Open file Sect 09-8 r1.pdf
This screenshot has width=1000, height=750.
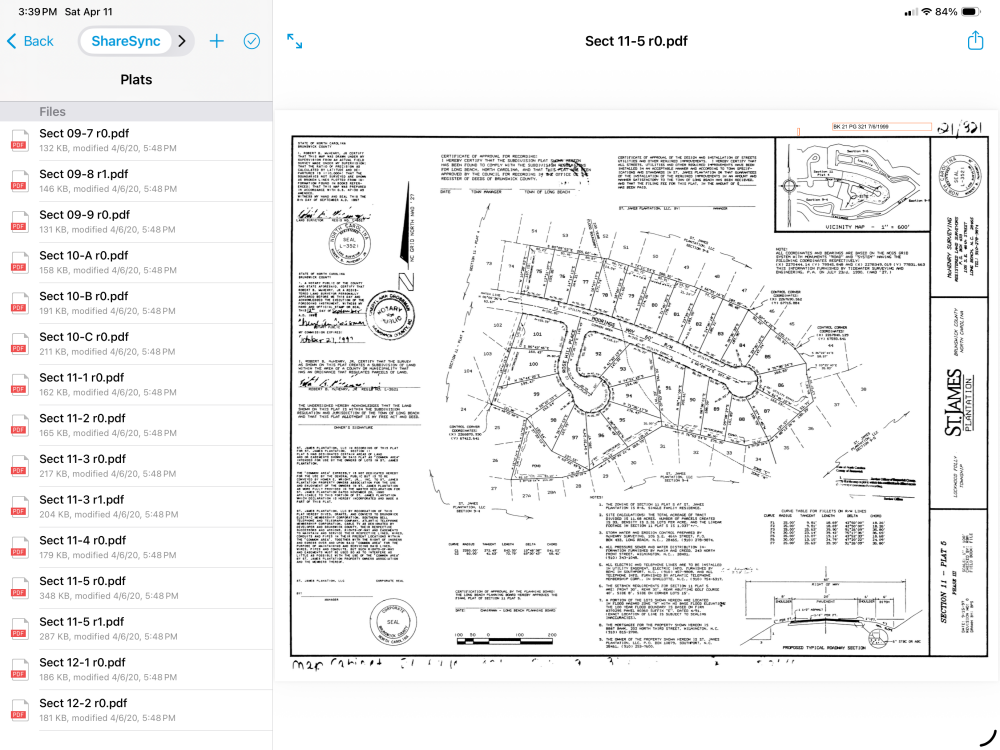click(136, 181)
